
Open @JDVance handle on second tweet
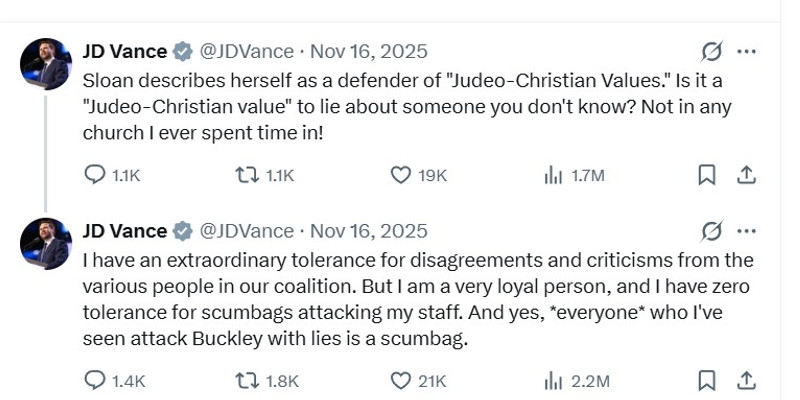[247, 231]
